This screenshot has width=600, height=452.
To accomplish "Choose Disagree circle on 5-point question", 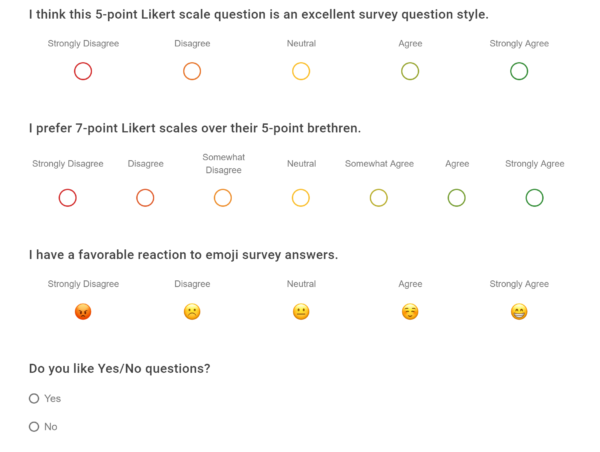I will coord(192,71).
